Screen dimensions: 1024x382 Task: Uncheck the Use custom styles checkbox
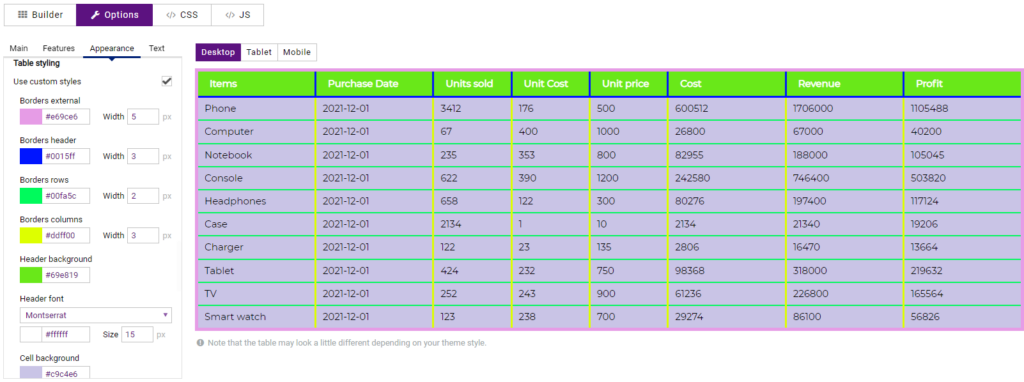click(x=167, y=81)
